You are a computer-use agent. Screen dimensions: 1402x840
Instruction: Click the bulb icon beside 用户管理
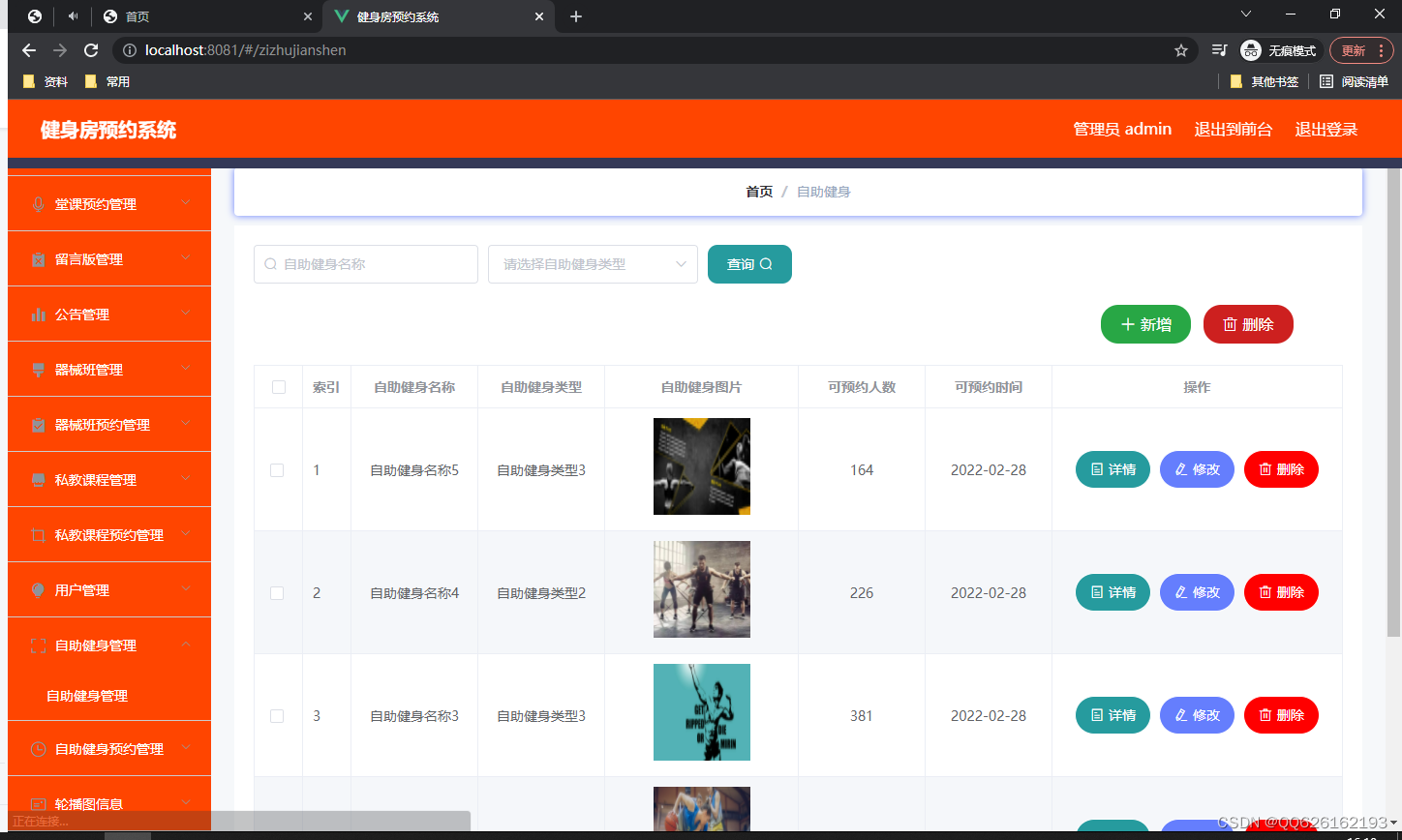(39, 590)
